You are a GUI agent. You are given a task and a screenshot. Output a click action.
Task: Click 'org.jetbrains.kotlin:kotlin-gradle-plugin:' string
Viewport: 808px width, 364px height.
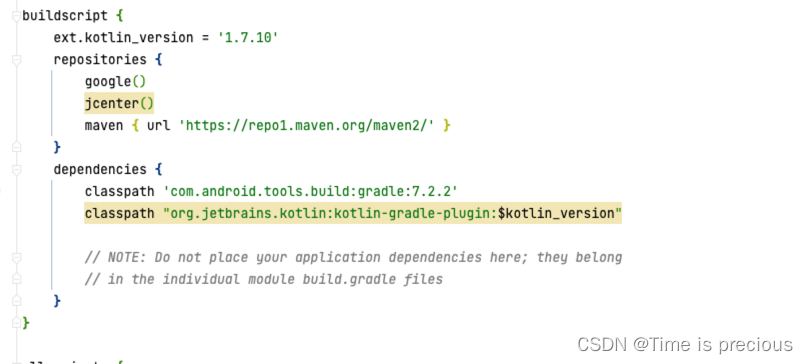[330, 213]
